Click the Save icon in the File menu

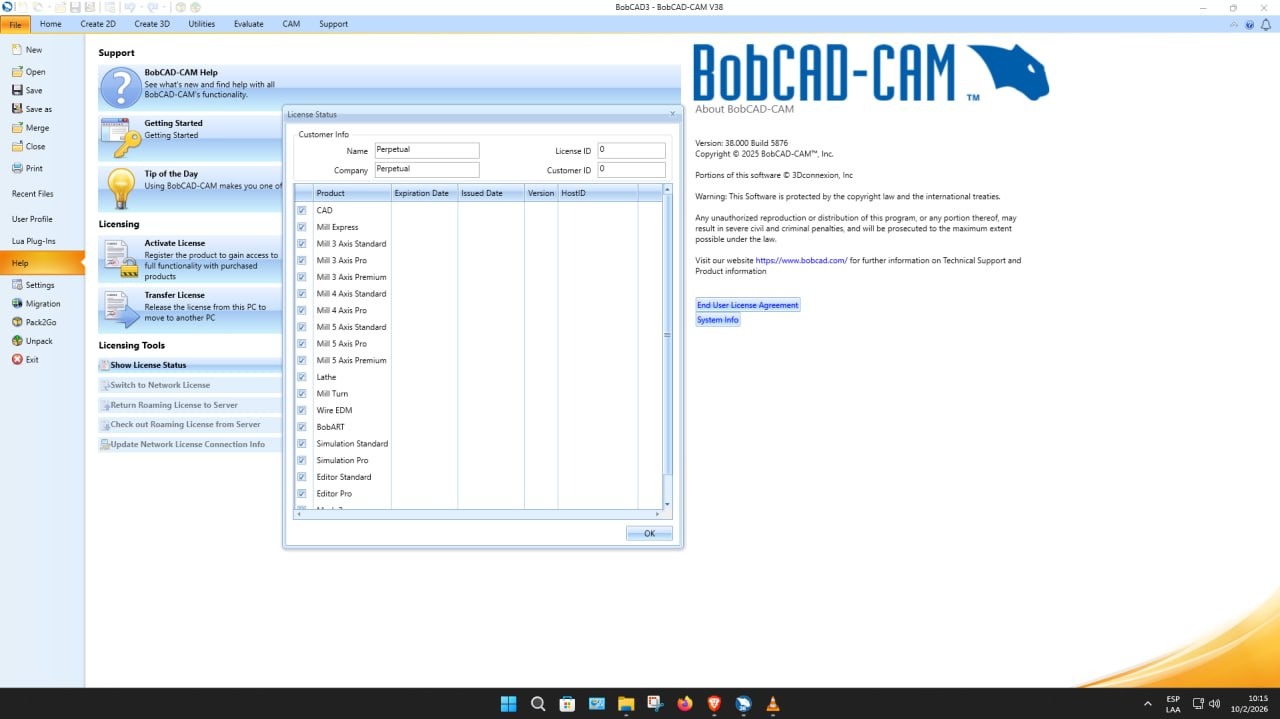(x=17, y=90)
